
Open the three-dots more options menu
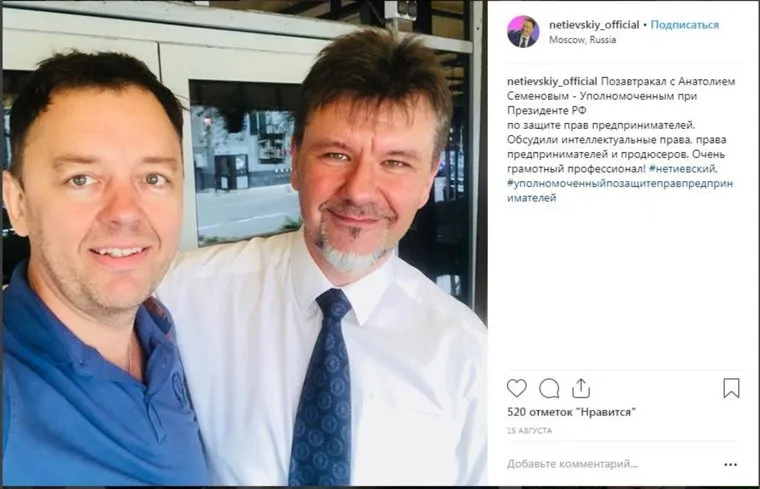click(x=730, y=464)
